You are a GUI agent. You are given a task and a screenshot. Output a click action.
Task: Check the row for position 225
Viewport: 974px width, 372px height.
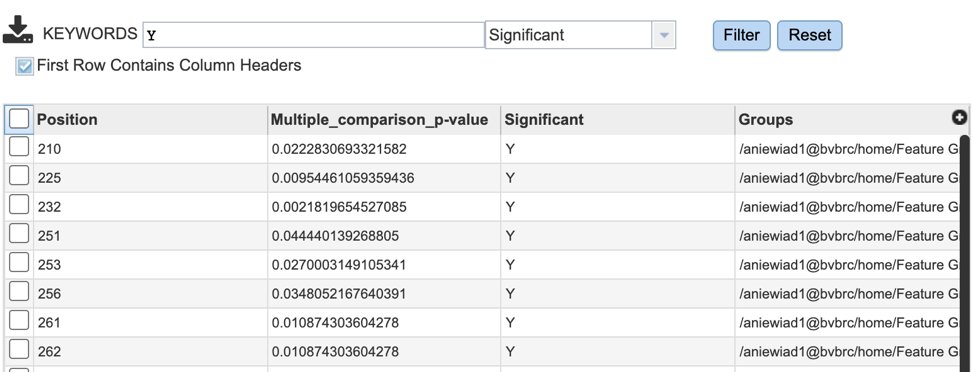click(19, 176)
